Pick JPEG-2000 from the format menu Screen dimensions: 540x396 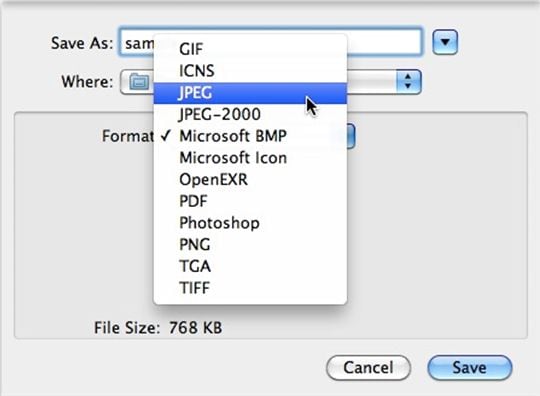pyautogui.click(x=250, y=114)
